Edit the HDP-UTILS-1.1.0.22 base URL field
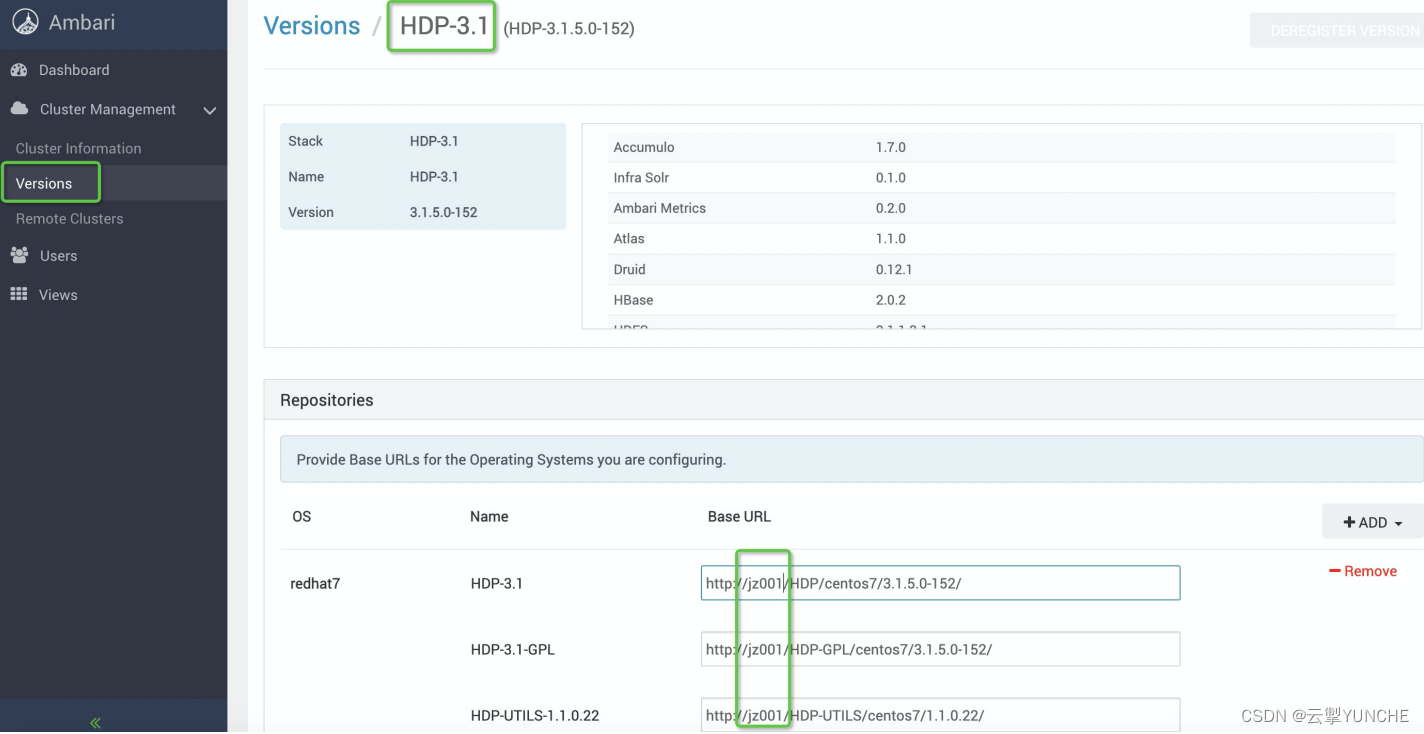This screenshot has height=734, width=1424. [940, 715]
